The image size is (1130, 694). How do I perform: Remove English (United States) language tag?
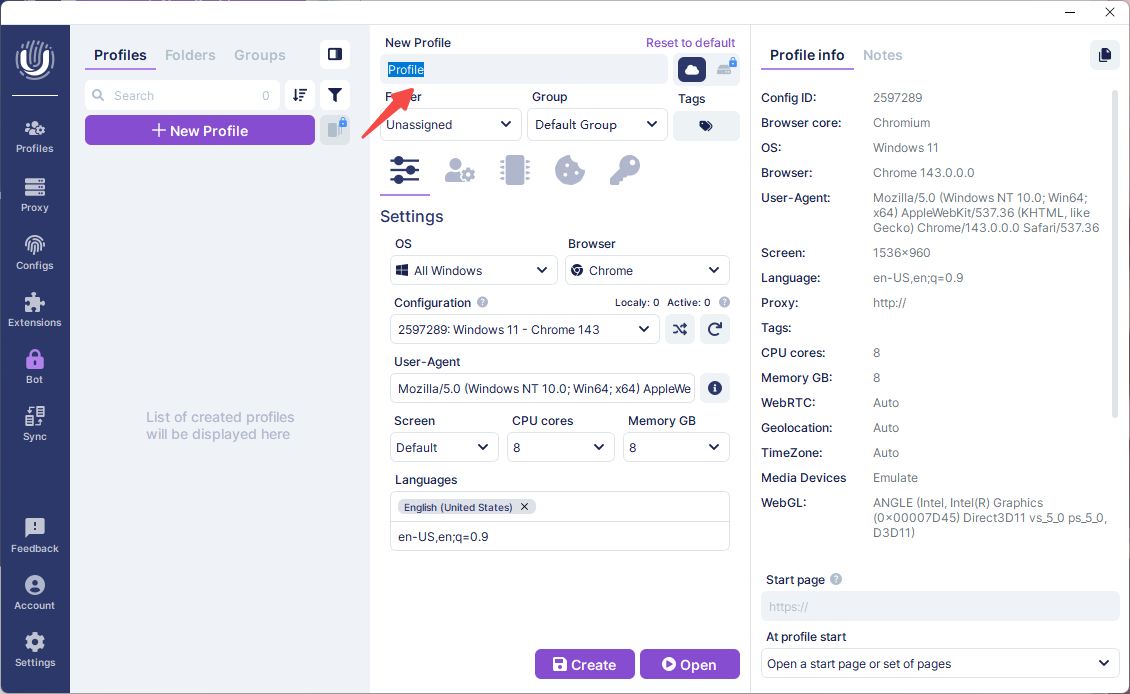pyautogui.click(x=525, y=507)
